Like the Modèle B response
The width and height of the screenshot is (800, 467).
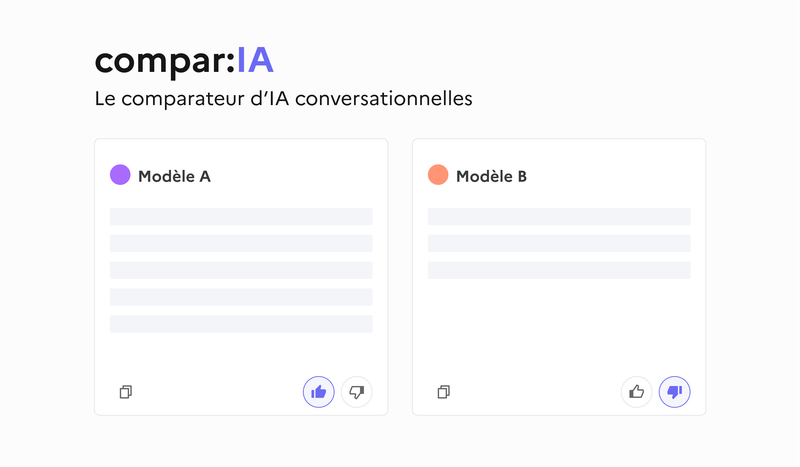point(637,392)
